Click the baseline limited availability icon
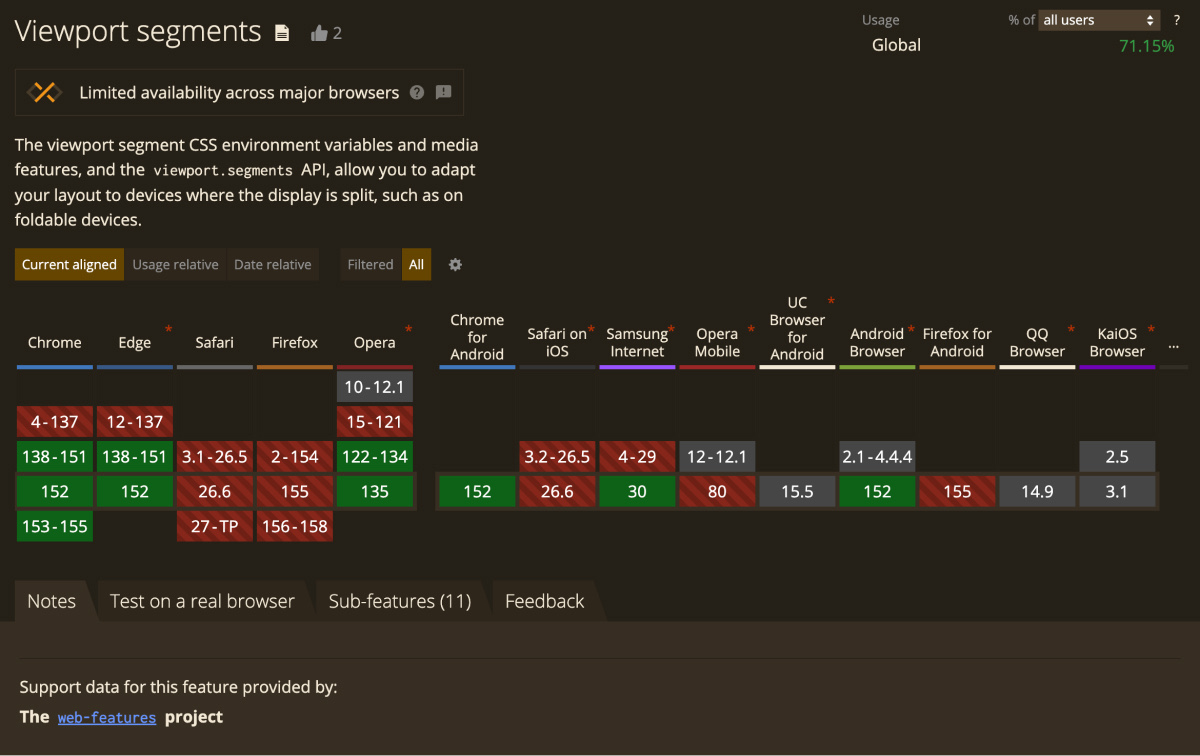This screenshot has width=1200, height=756. [x=44, y=93]
